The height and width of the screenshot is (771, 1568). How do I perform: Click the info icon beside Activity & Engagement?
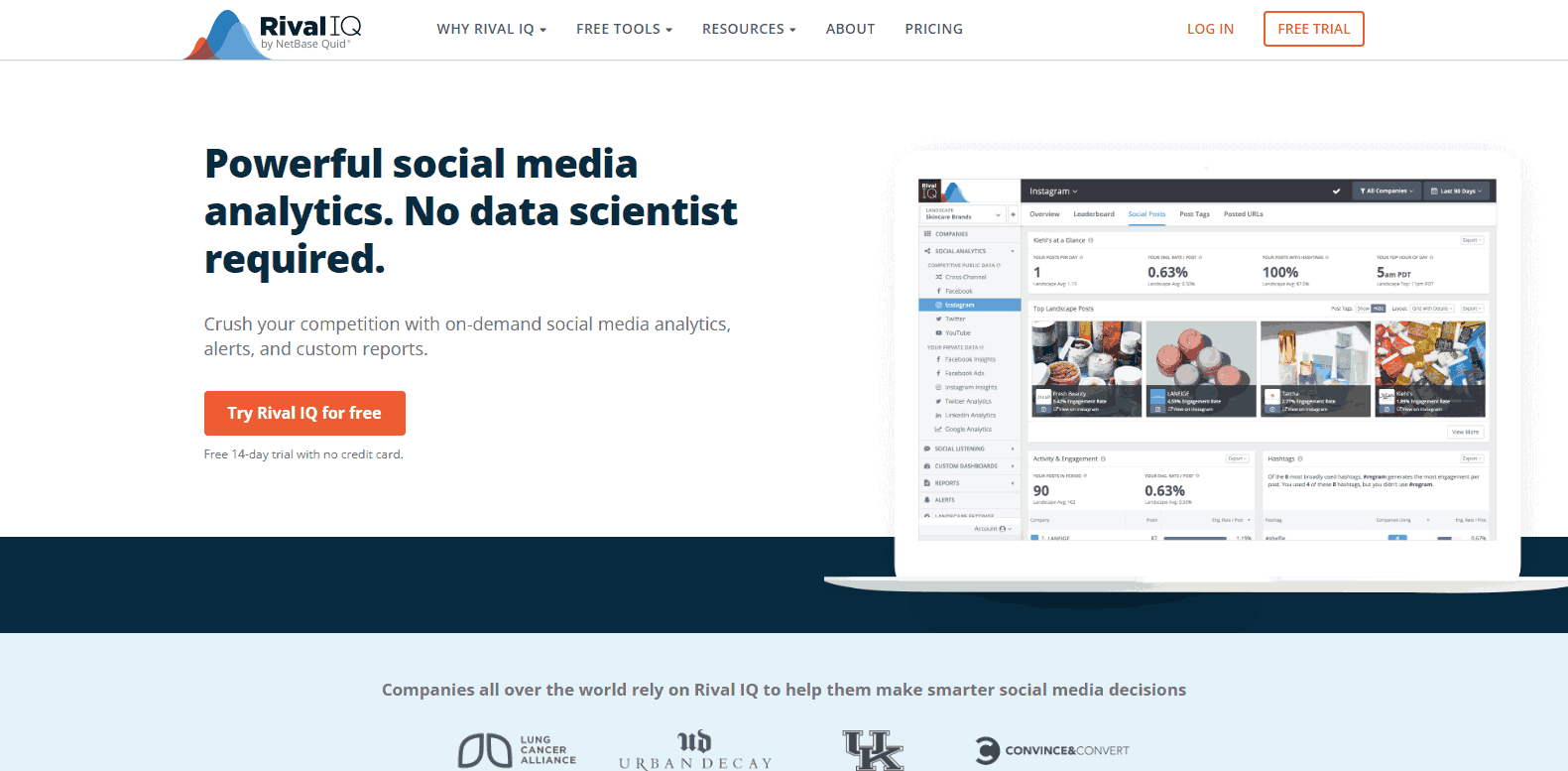click(1103, 458)
